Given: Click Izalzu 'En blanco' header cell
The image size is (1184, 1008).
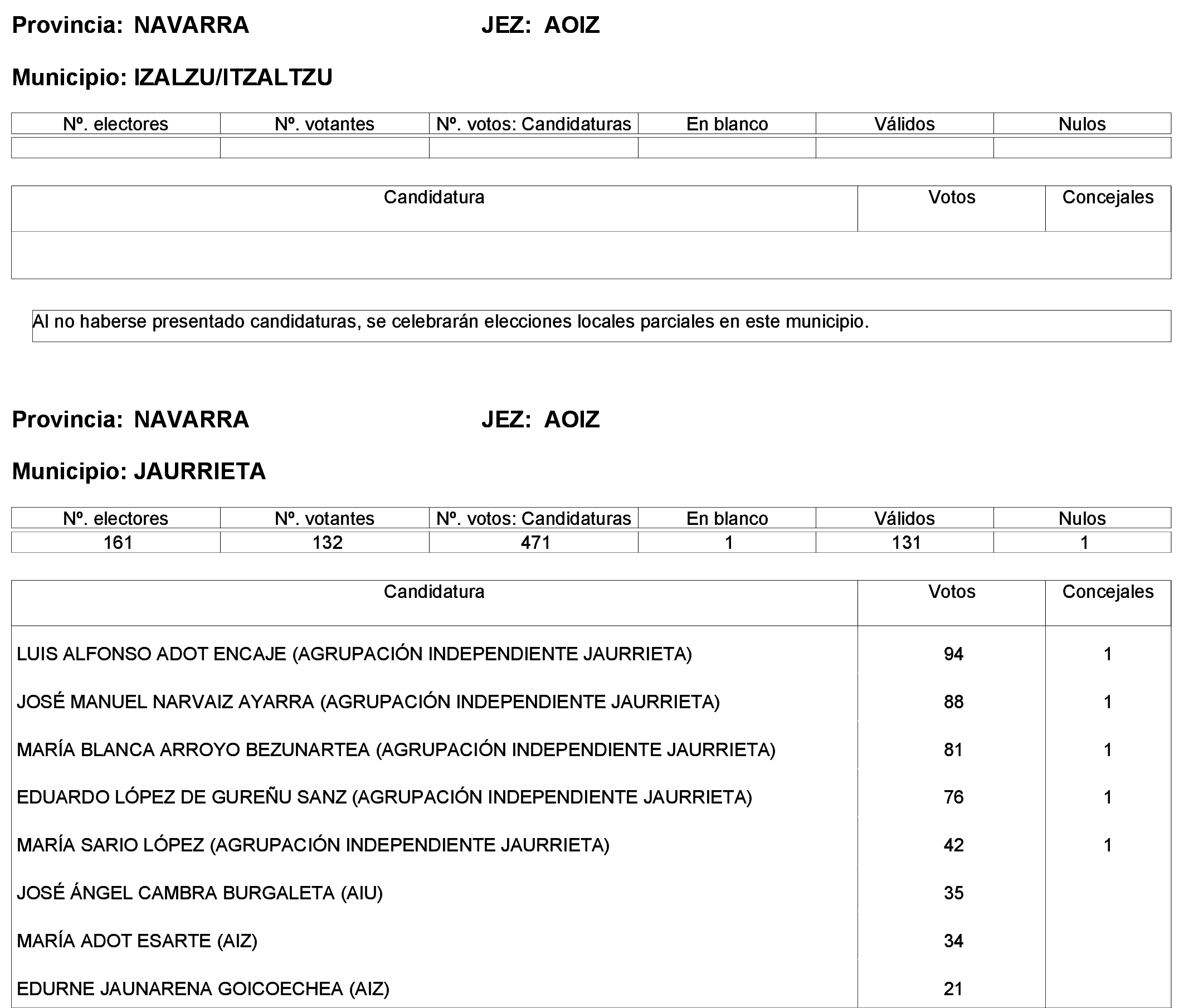Looking at the screenshot, I should pos(727,124).
